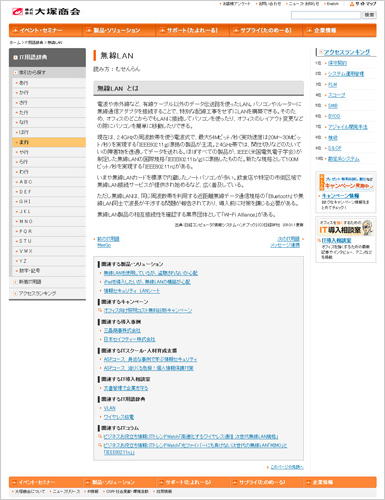Select わ行 in sidebar index
The width and height of the screenshot is (385, 500).
point(49,172)
